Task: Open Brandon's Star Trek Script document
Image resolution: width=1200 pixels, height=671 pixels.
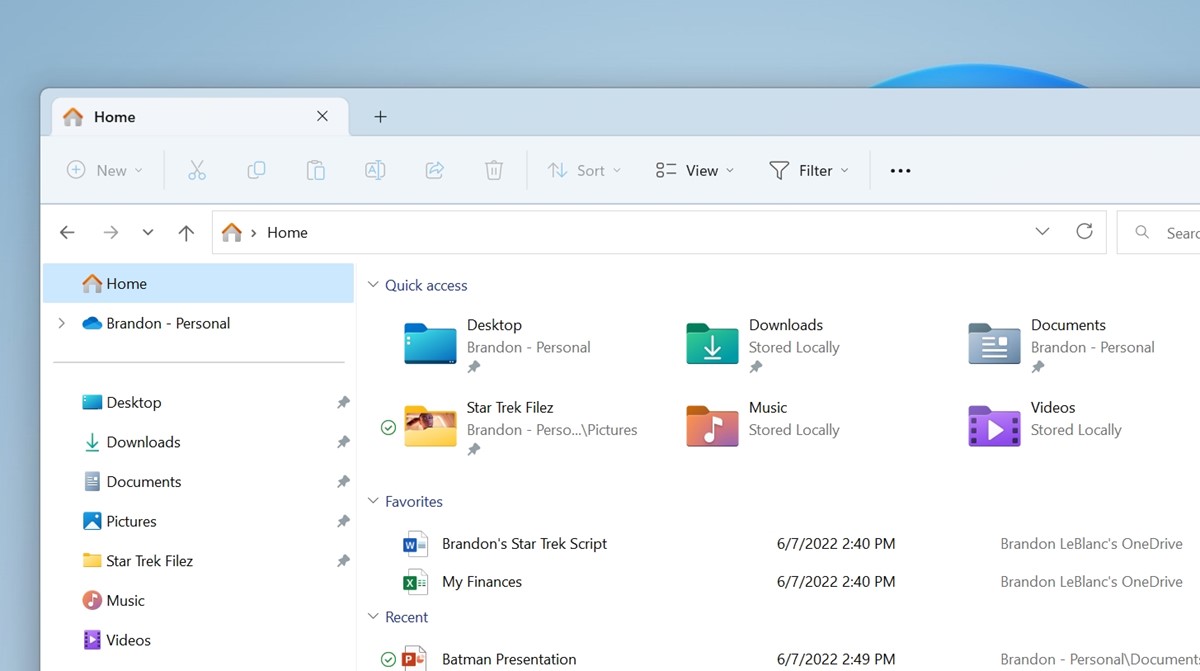Action: (x=524, y=544)
